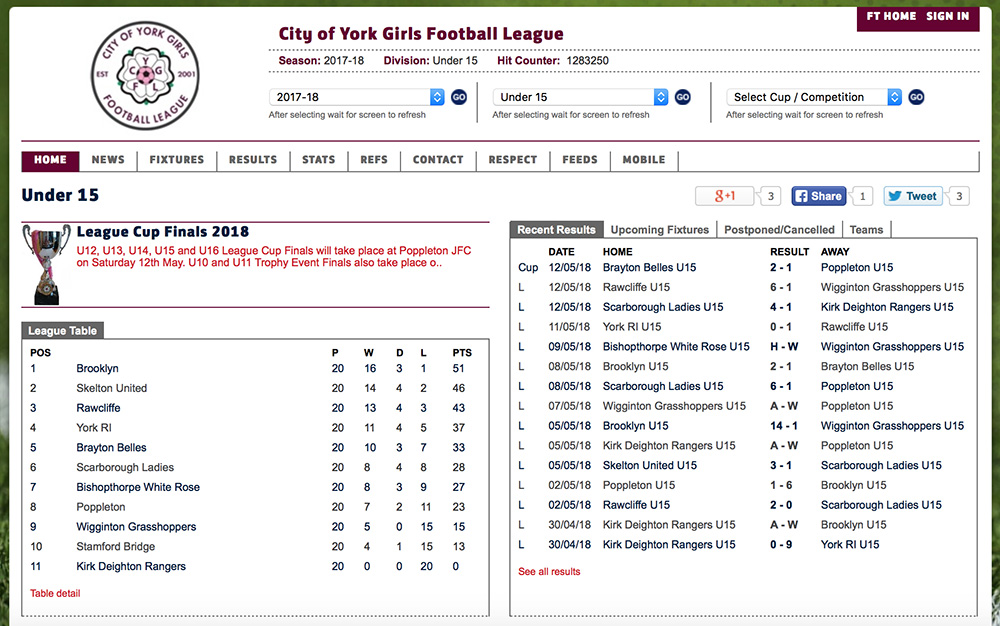Click the See all results link
This screenshot has width=1000, height=626.
click(x=549, y=572)
